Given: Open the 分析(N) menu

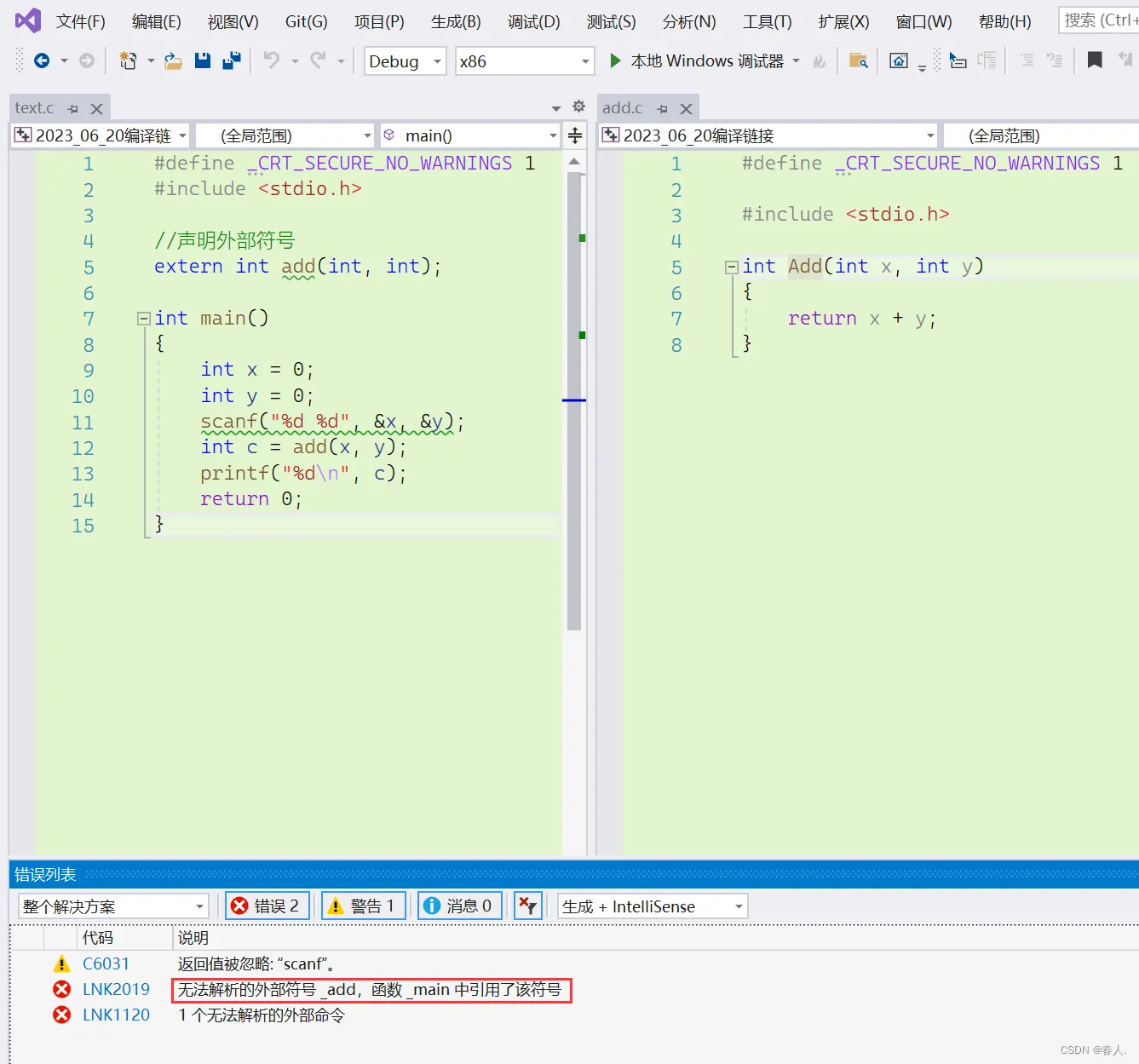Looking at the screenshot, I should 689,21.
